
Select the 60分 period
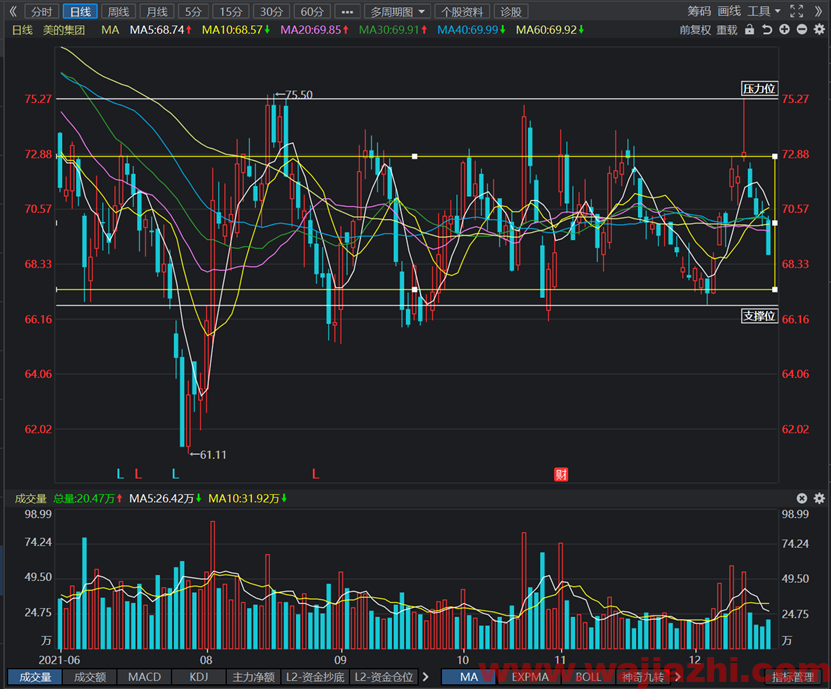(x=312, y=12)
